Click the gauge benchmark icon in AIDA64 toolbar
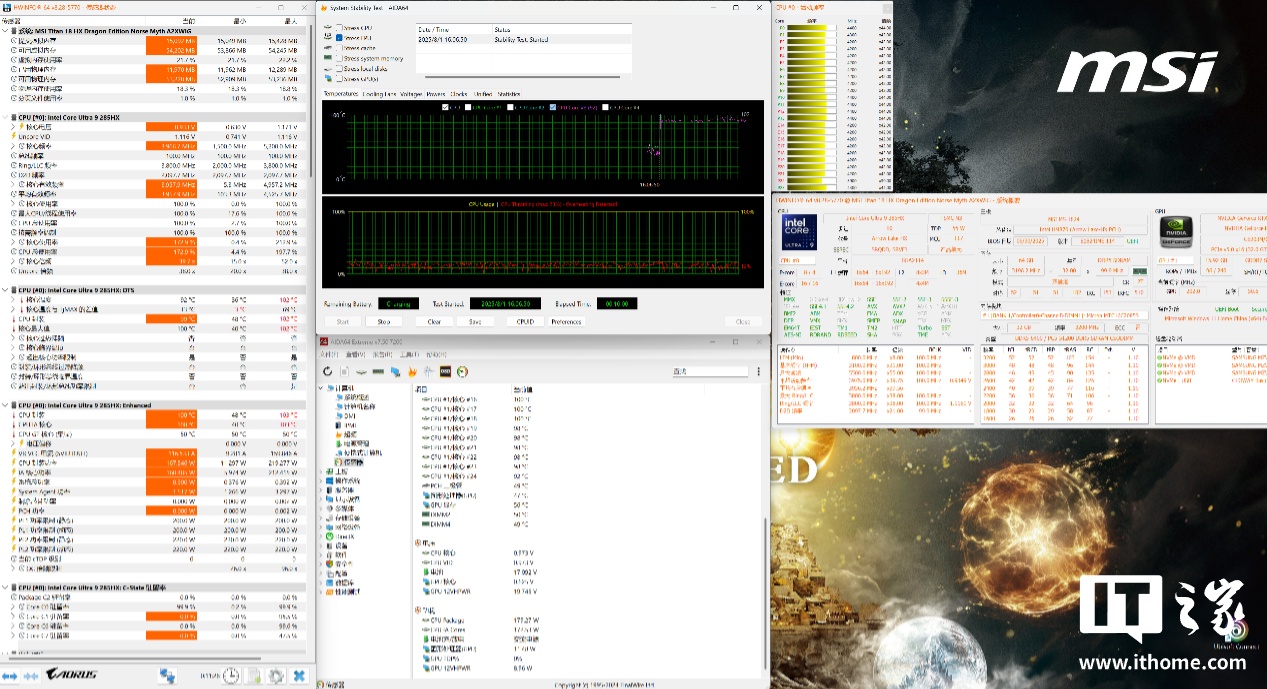Screen dimensions: 1267x689 (462, 372)
